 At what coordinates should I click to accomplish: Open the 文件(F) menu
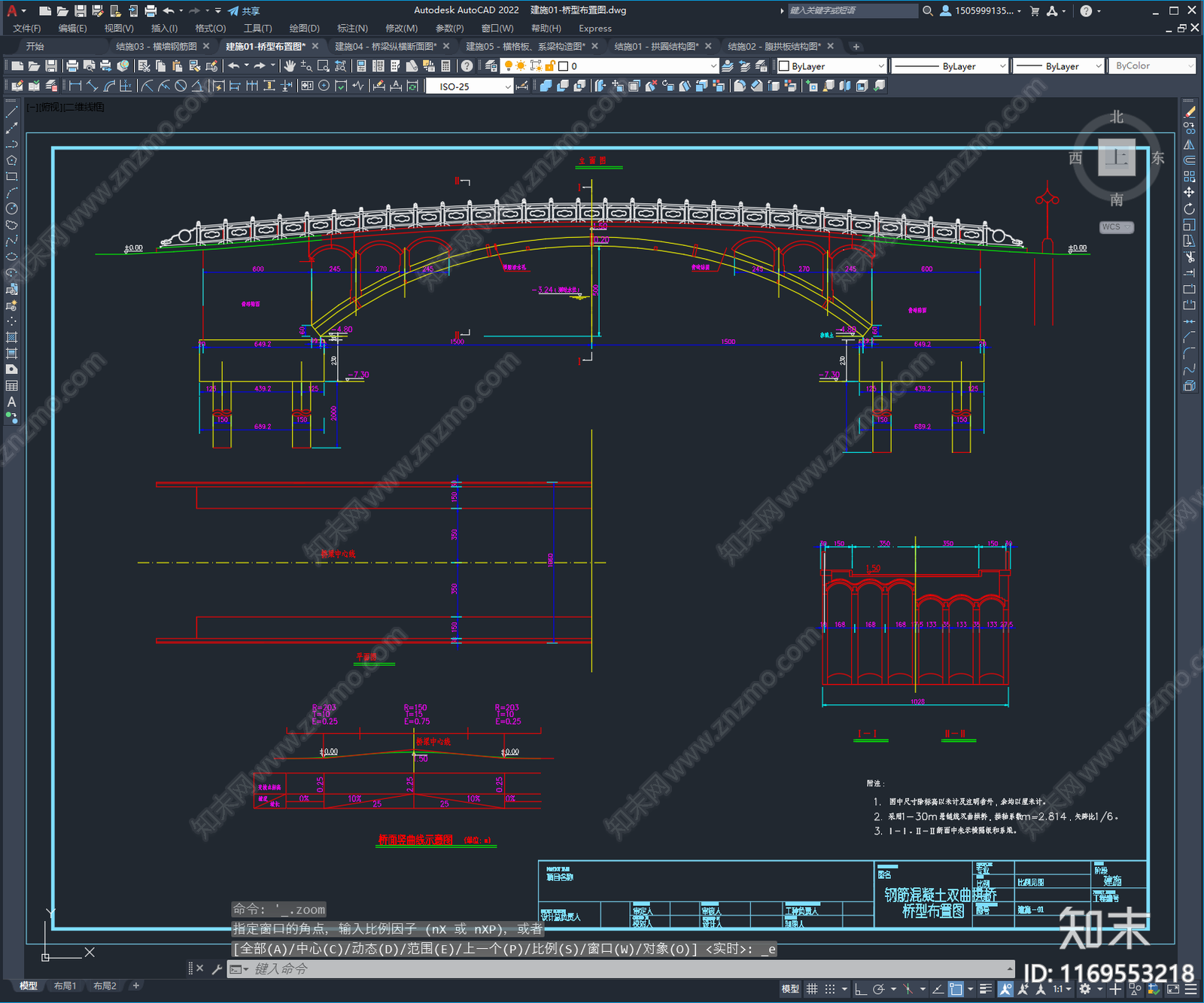pyautogui.click(x=27, y=29)
